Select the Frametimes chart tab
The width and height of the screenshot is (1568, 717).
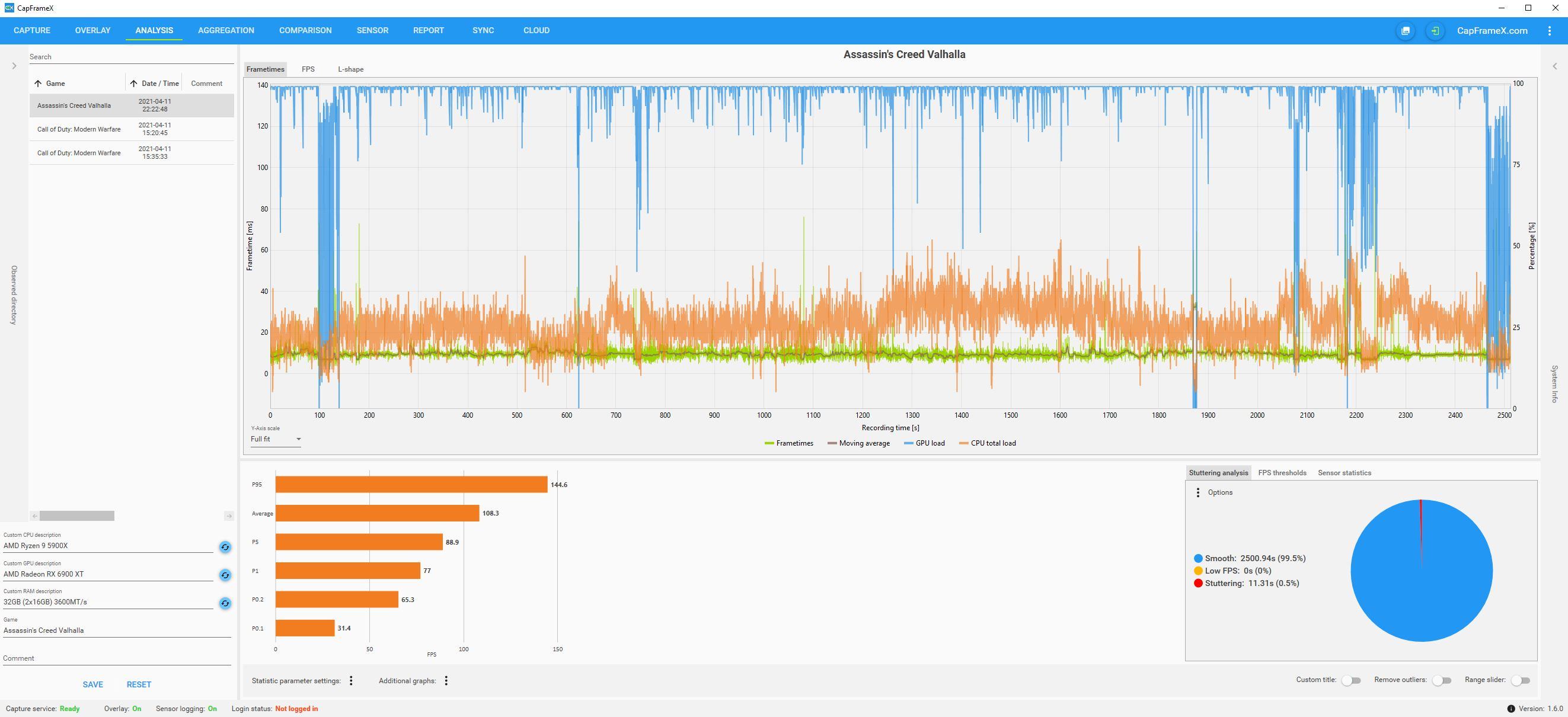point(266,69)
